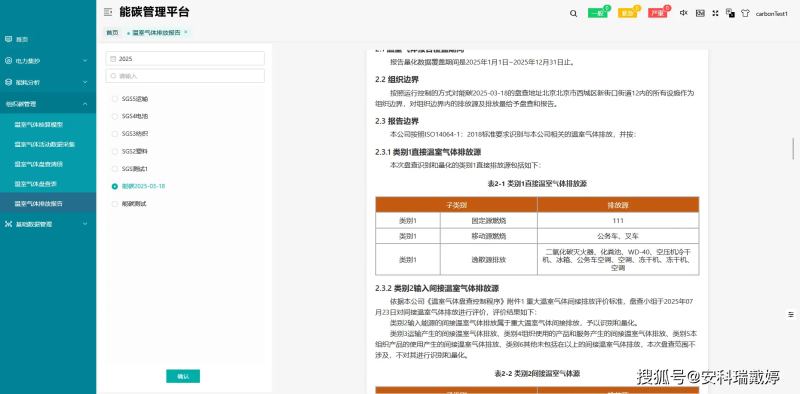The width and height of the screenshot is (800, 394).
Task: Click heading 2.3.2 类别2输入间接温室气体排放源
Action: pyautogui.click(x=437, y=288)
